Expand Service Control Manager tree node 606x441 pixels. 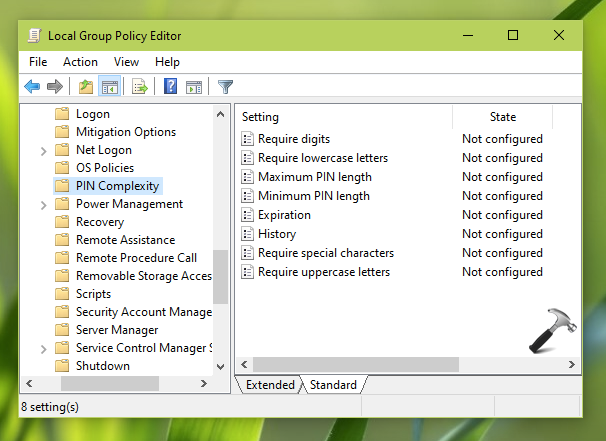pos(43,348)
